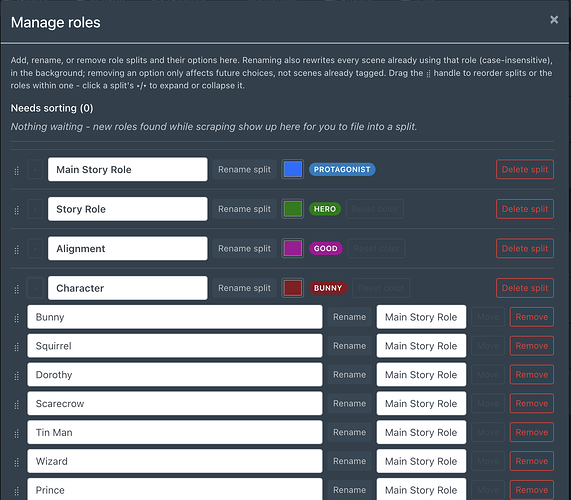Open the red color picker for Character
Viewport: 571px width, 500px height.
(292, 288)
